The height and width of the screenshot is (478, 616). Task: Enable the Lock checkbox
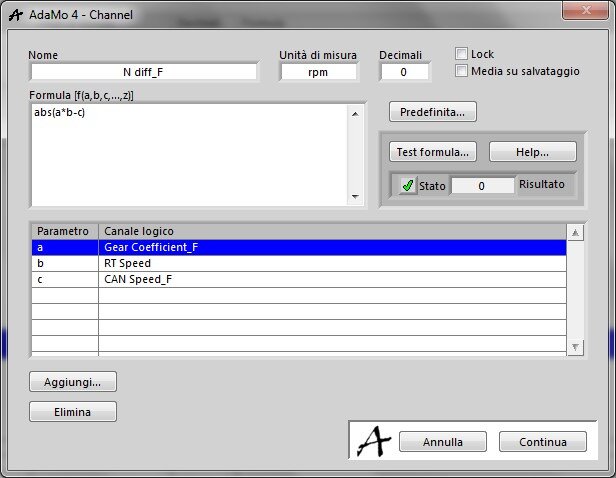(x=461, y=54)
